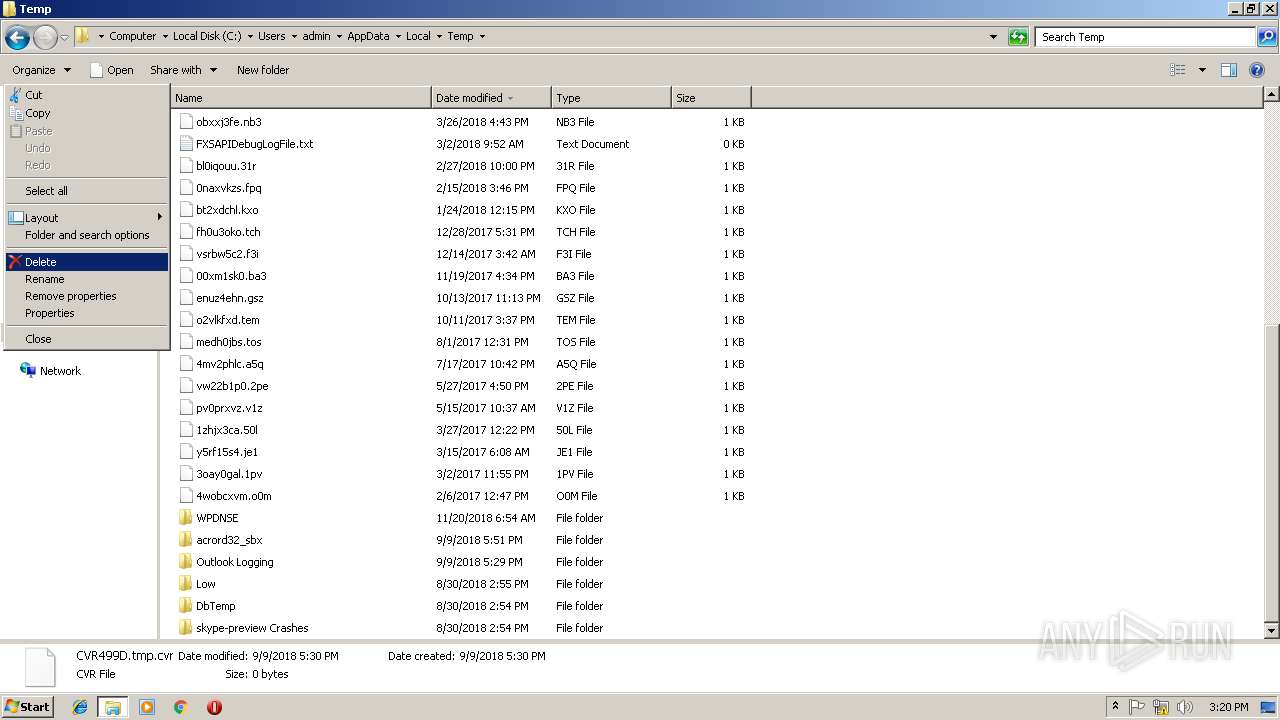Sort by Type column header
Screen dimensions: 1280x720
coord(611,98)
